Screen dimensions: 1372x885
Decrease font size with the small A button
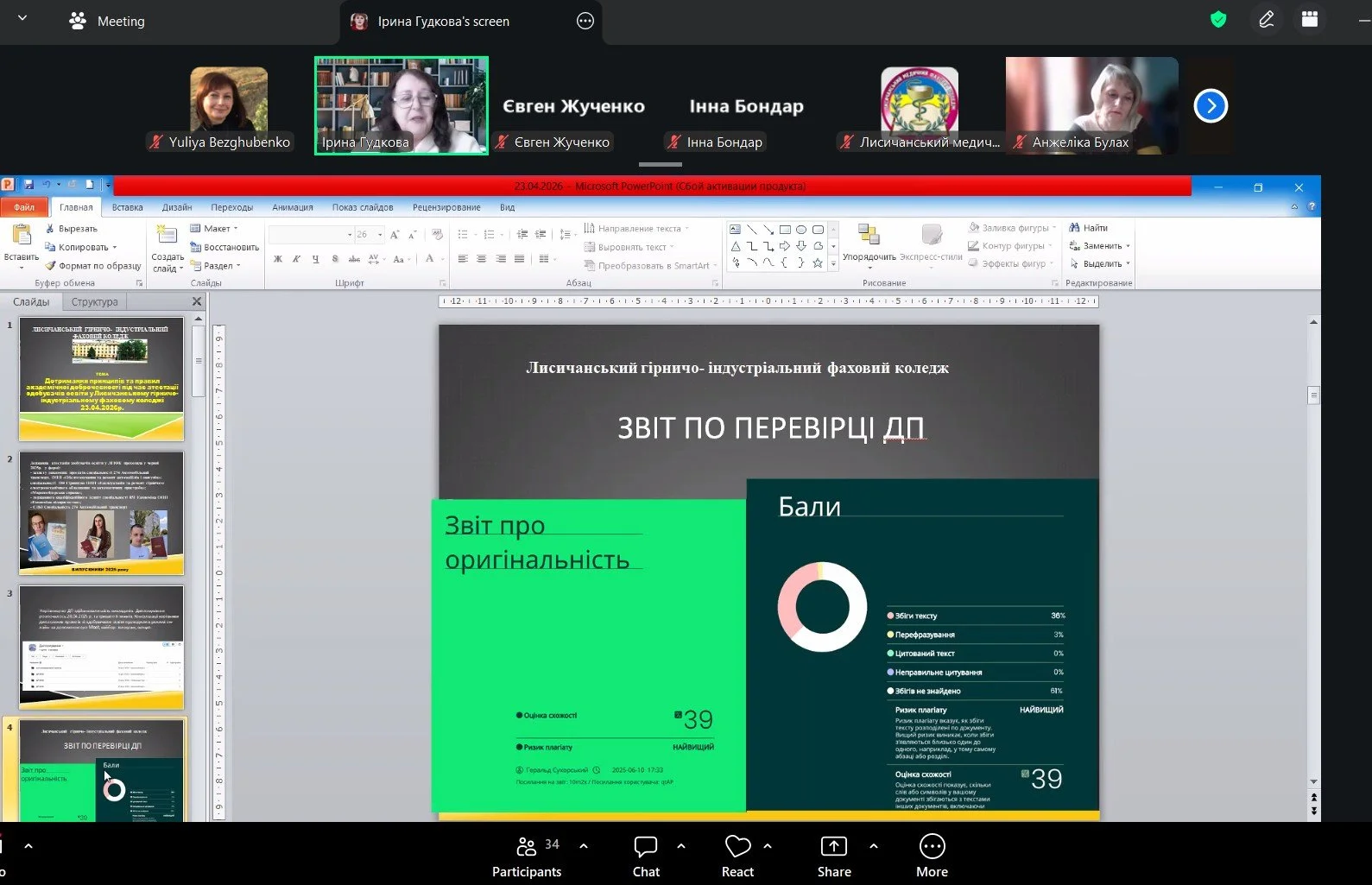coord(413,234)
